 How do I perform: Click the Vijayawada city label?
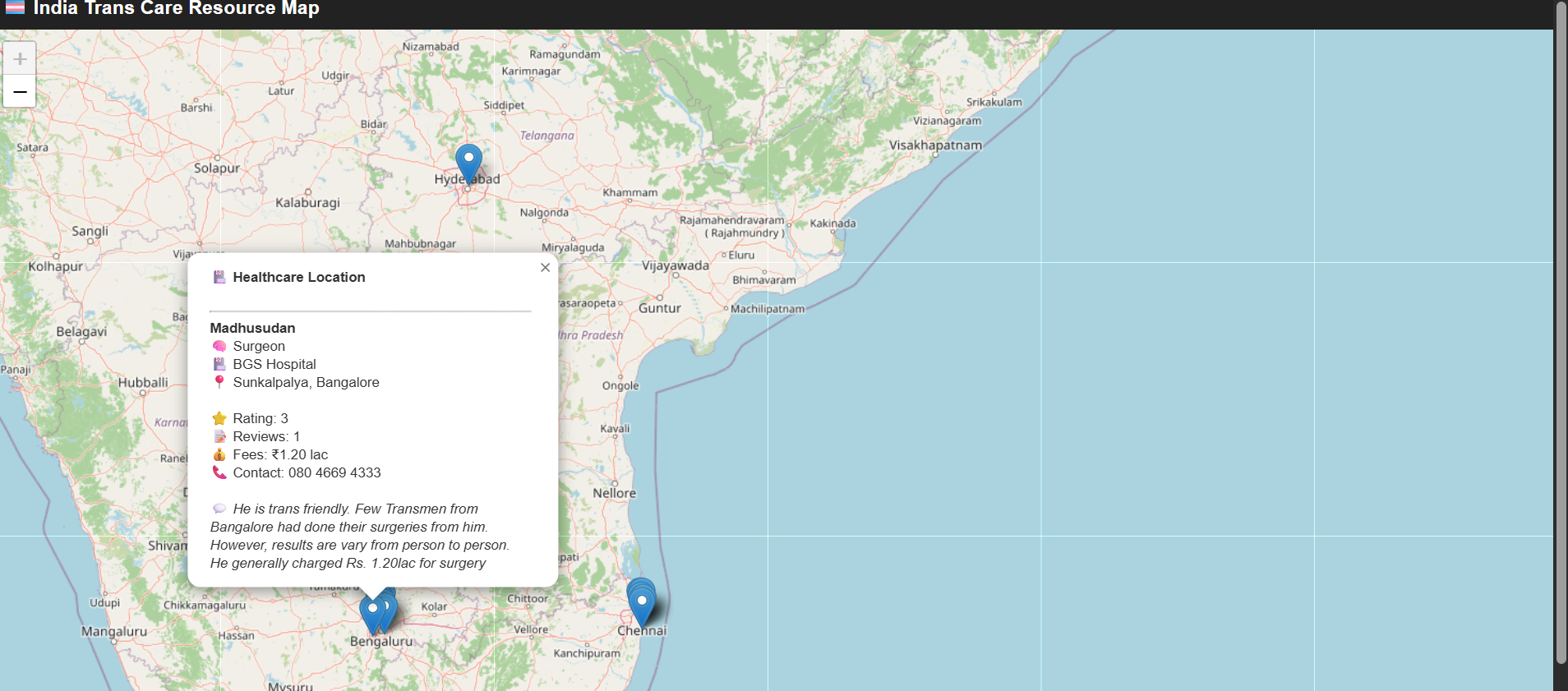click(676, 265)
